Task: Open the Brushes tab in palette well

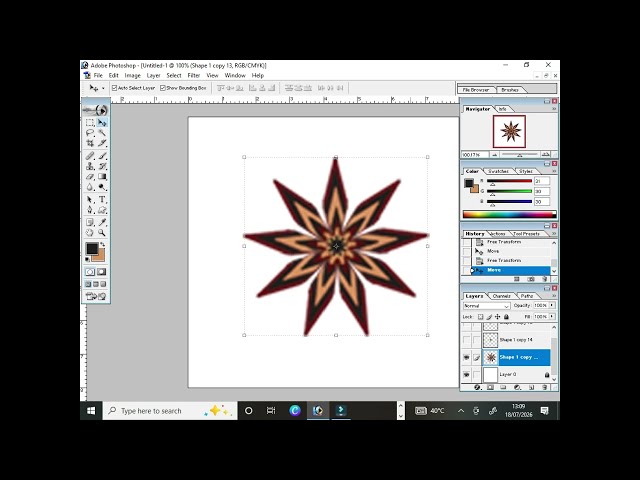Action: (x=509, y=90)
